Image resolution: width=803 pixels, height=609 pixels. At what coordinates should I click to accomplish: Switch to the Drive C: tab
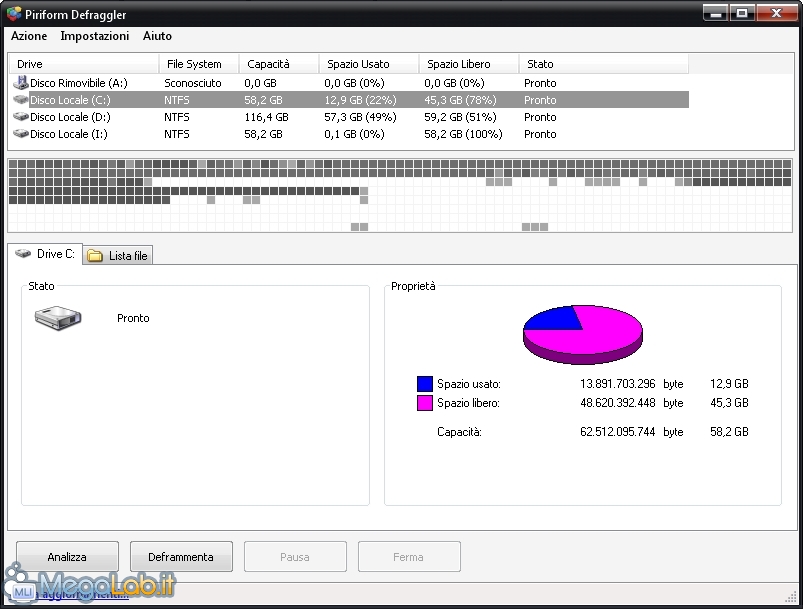(45, 254)
